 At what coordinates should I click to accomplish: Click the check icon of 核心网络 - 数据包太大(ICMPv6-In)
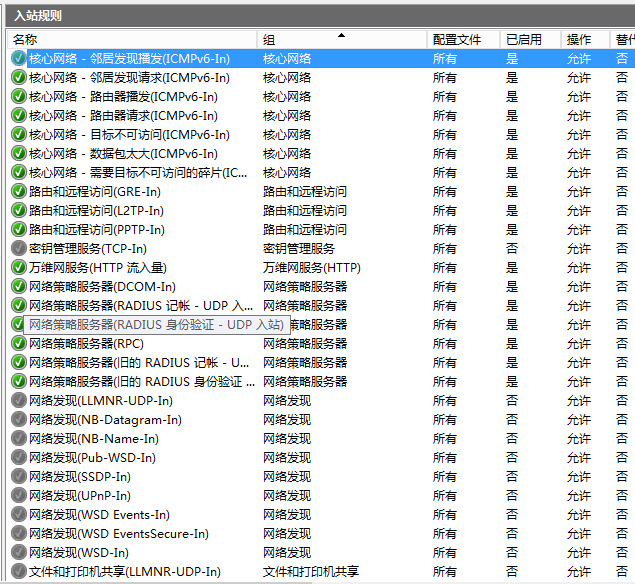click(19, 153)
